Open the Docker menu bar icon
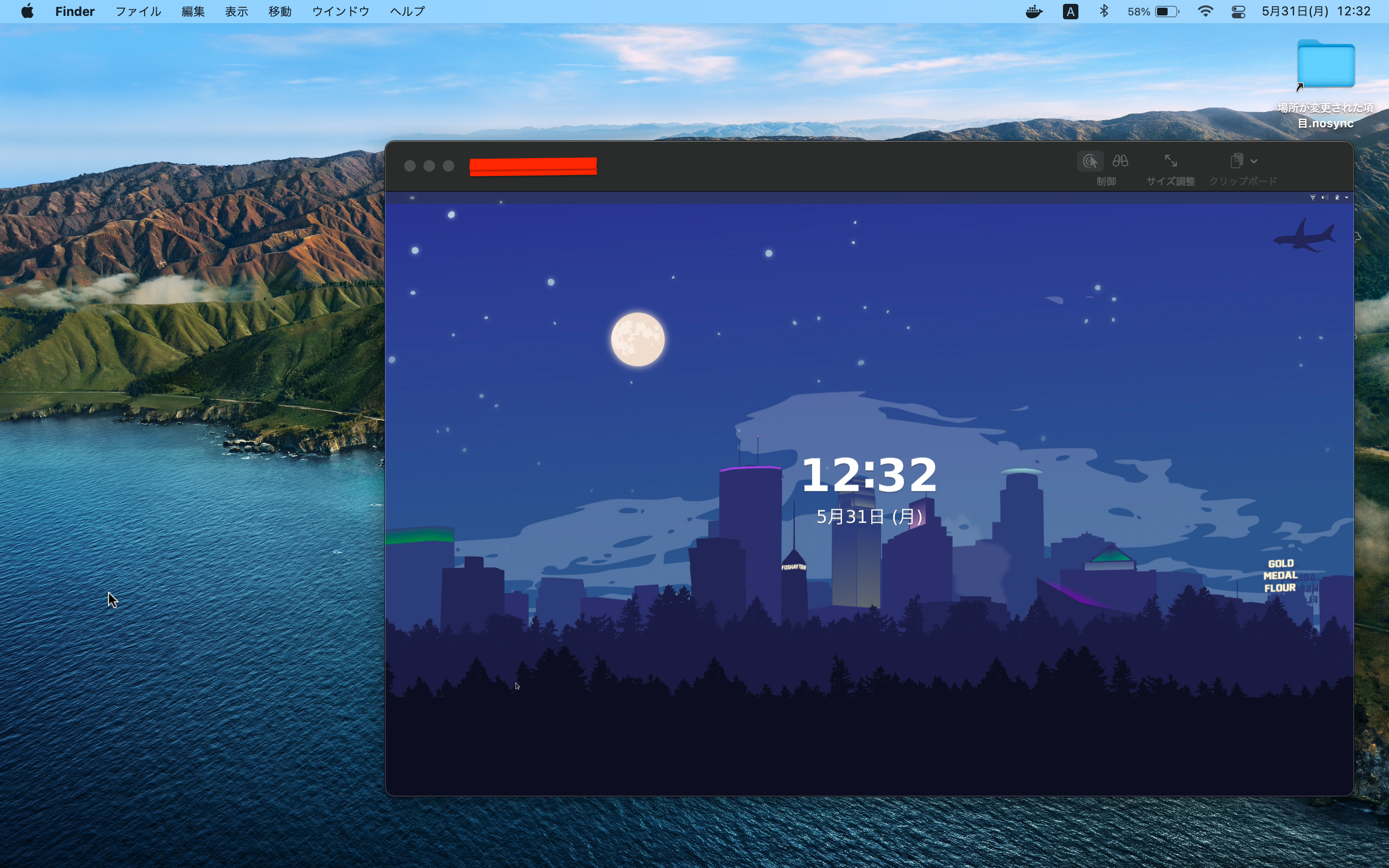Viewport: 1389px width, 868px height. [1034, 12]
